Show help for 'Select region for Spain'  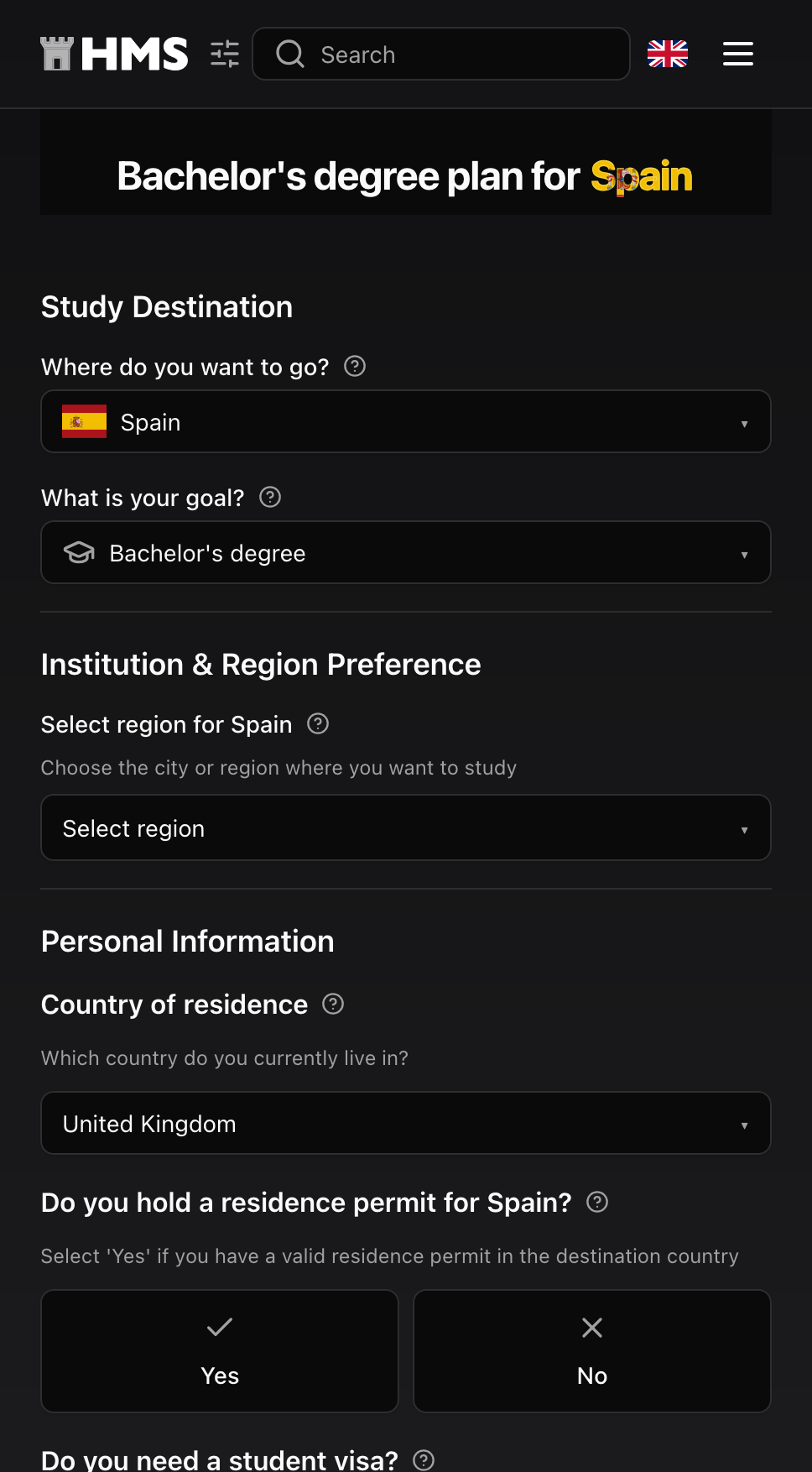point(318,723)
